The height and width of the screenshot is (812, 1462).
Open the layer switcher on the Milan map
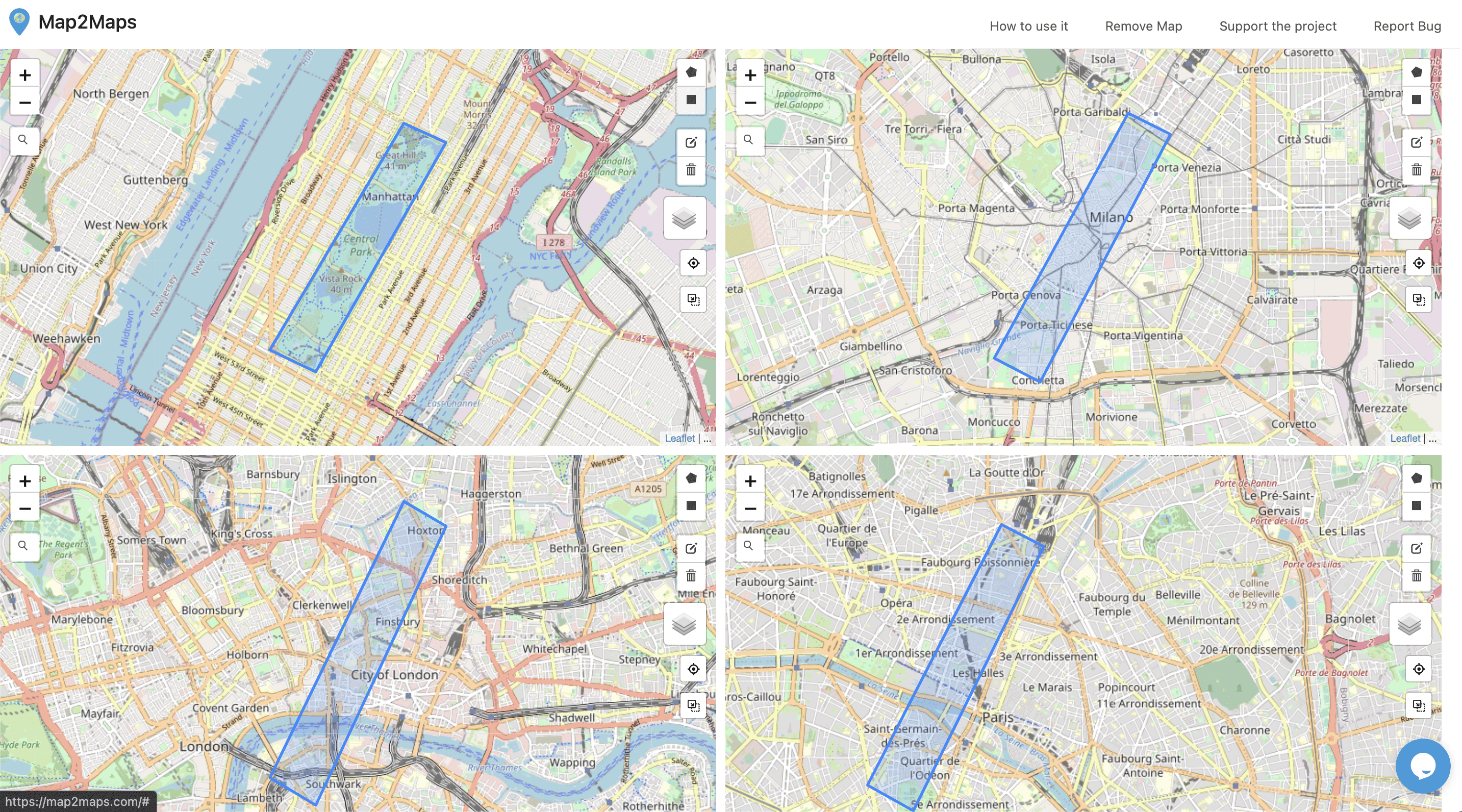(x=1409, y=218)
